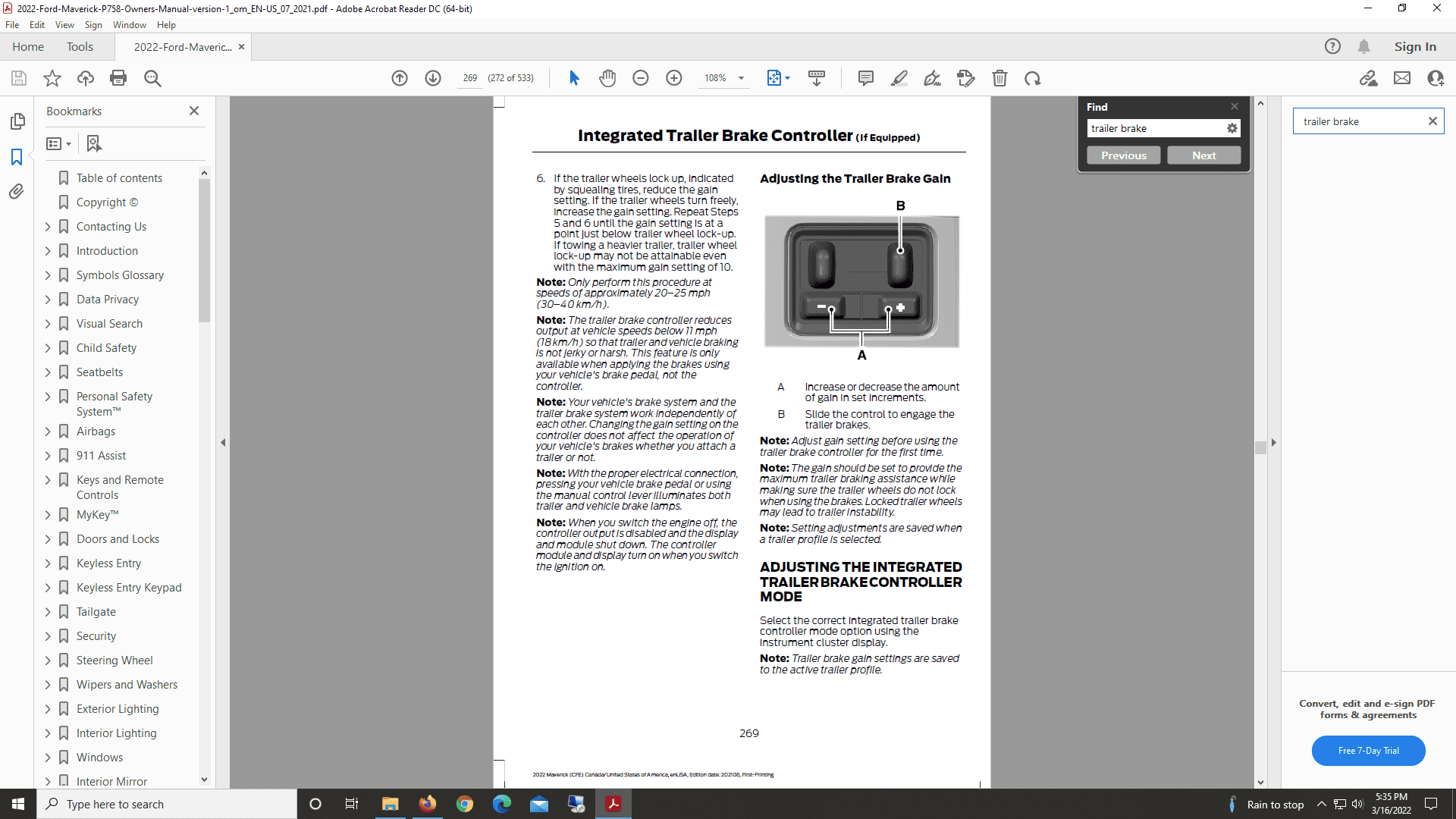Go to previous page arrow
Viewport: 1456px width, 819px height.
point(400,78)
